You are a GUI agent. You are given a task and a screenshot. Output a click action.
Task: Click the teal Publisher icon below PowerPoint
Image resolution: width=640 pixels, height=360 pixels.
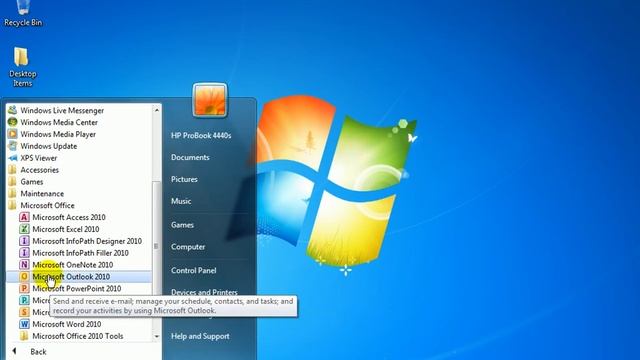point(24,300)
